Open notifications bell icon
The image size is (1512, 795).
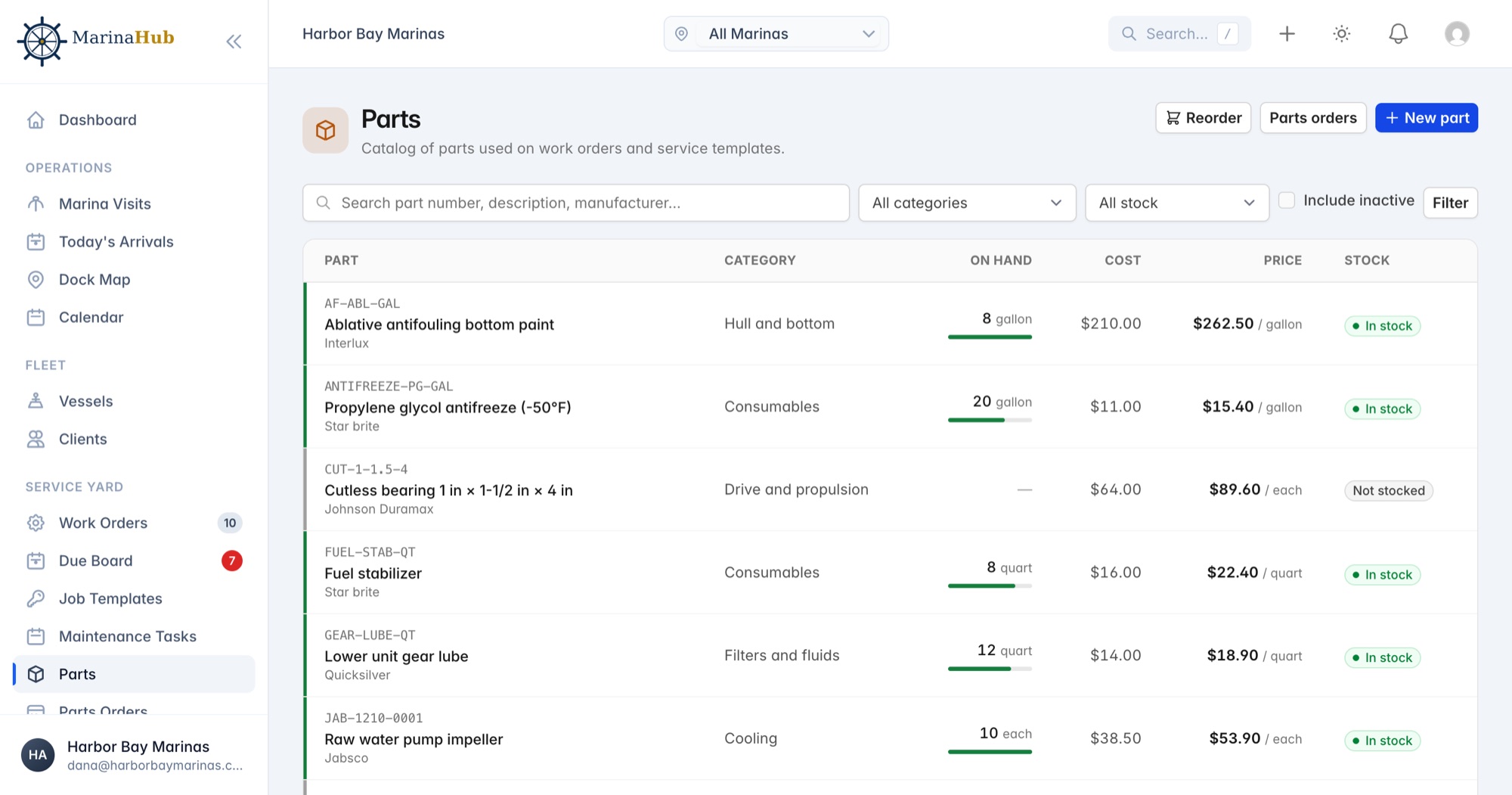(1398, 34)
